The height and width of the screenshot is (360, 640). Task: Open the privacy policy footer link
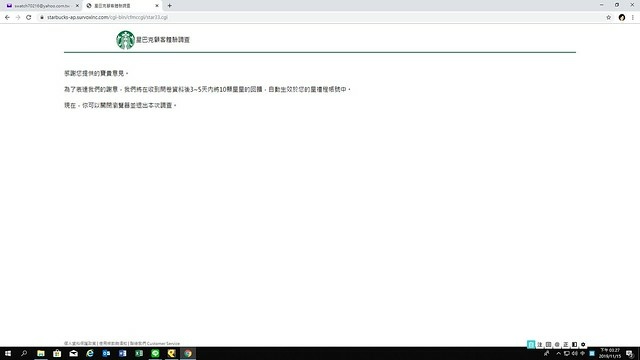80,344
